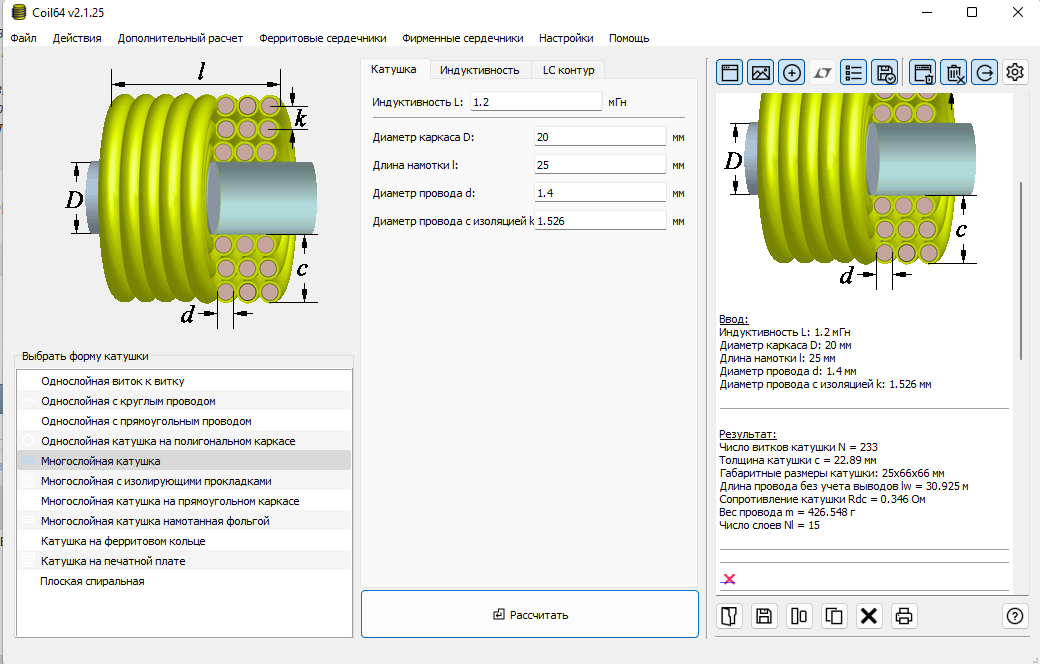Image resolution: width=1040 pixels, height=664 pixels.
Task: Click the result line Число витков катушки N = 233
Action: coord(799,447)
